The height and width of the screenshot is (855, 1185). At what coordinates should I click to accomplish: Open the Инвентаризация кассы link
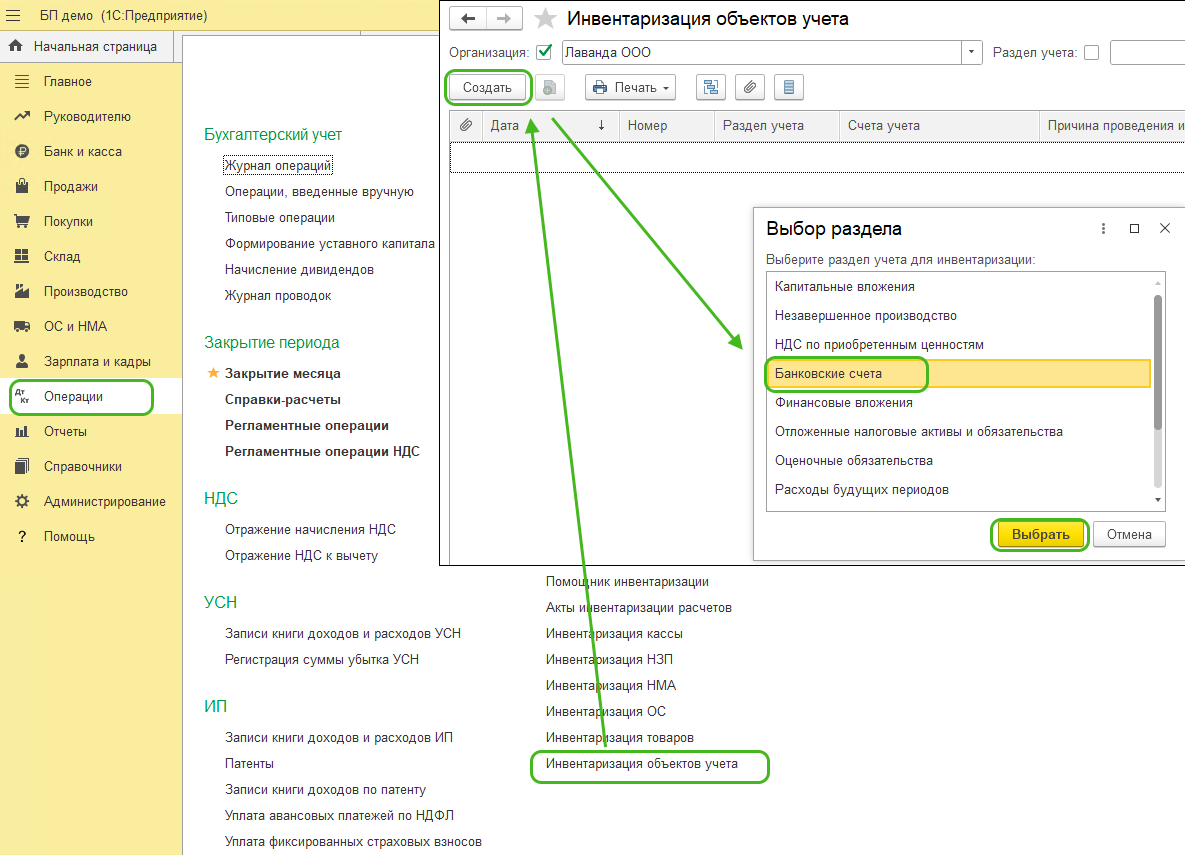(x=614, y=634)
